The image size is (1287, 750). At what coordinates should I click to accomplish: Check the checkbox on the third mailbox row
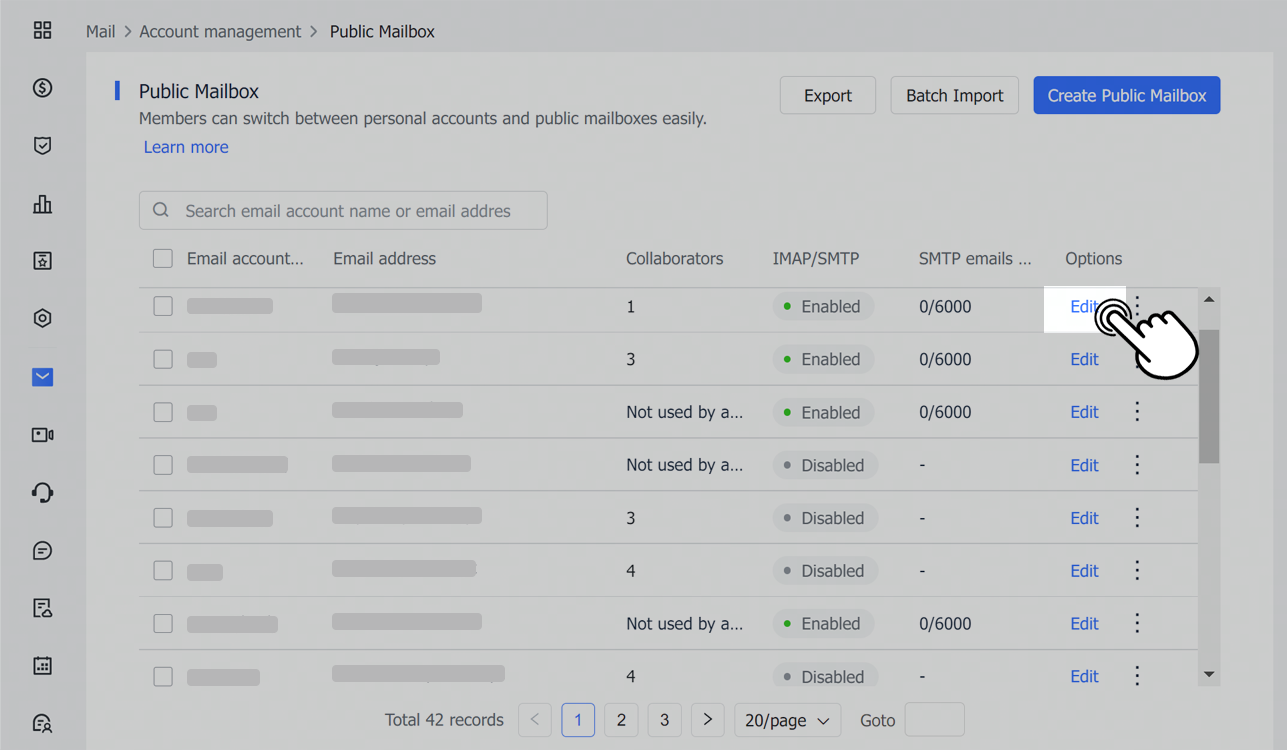[163, 411]
